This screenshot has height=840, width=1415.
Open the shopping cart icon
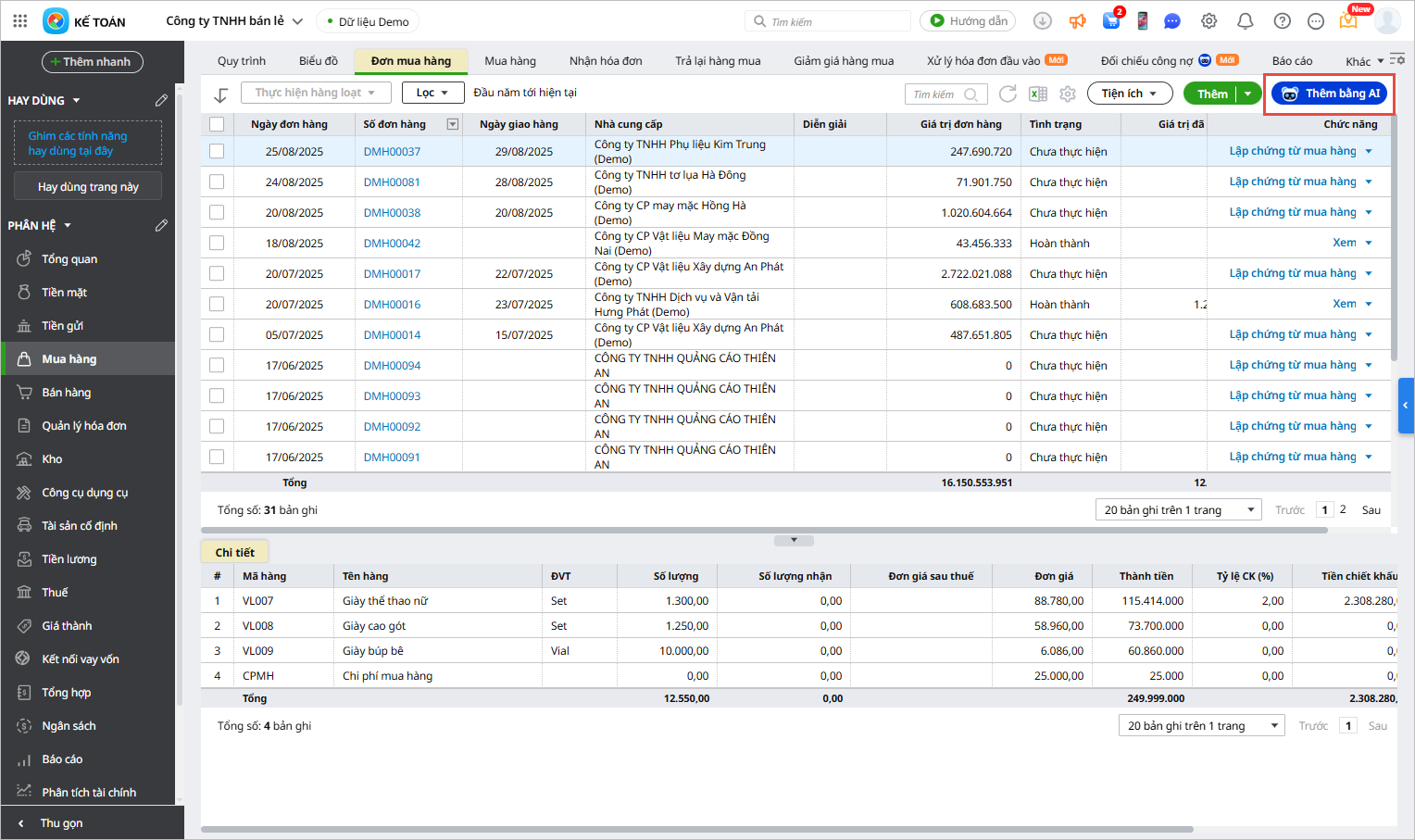point(1111,20)
